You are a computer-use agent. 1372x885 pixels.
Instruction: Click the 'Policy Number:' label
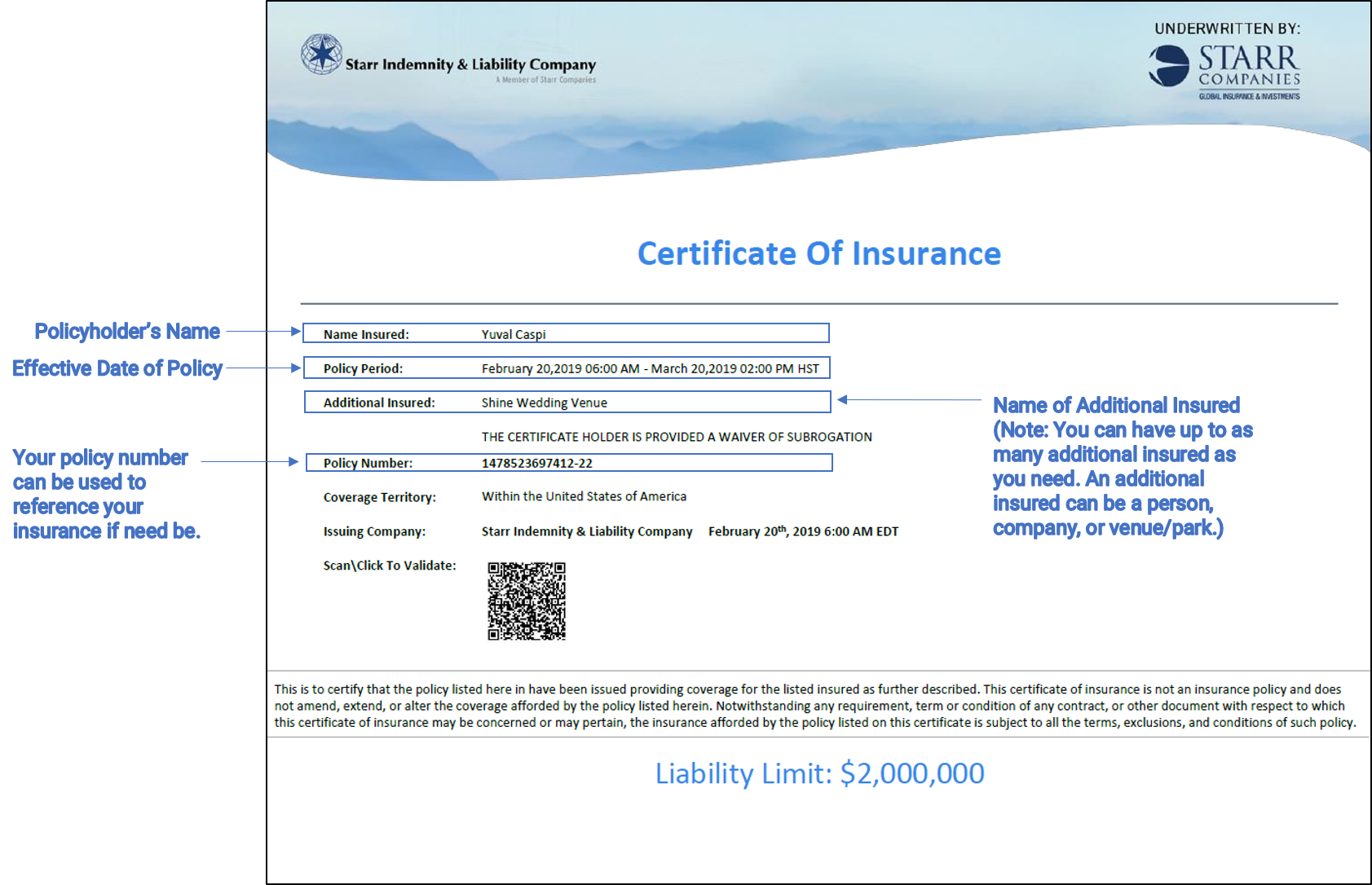tap(368, 463)
